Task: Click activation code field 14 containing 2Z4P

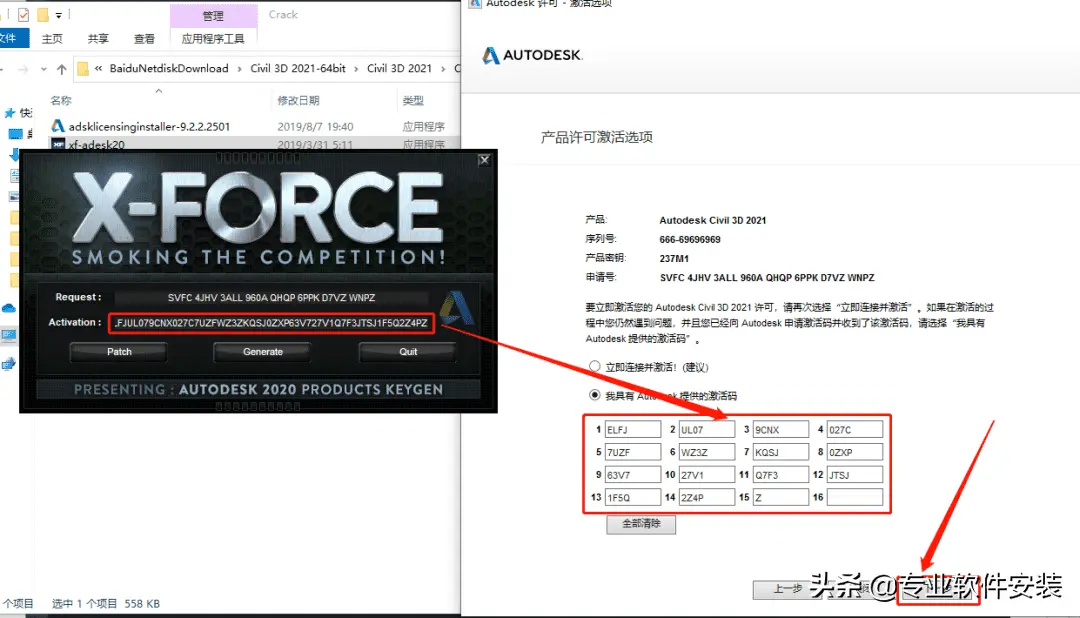Action: (707, 497)
